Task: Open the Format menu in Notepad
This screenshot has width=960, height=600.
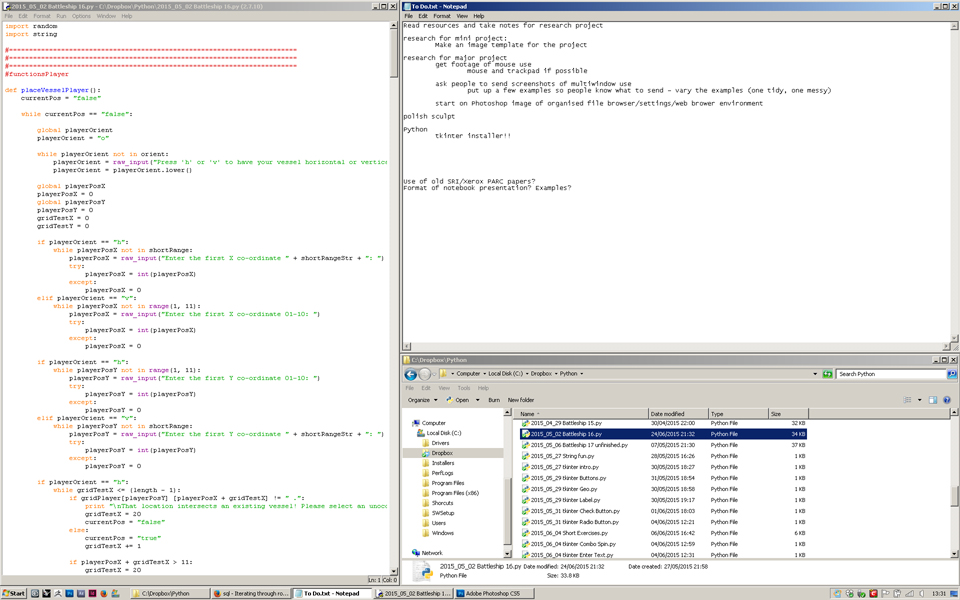Action: click(x=441, y=16)
